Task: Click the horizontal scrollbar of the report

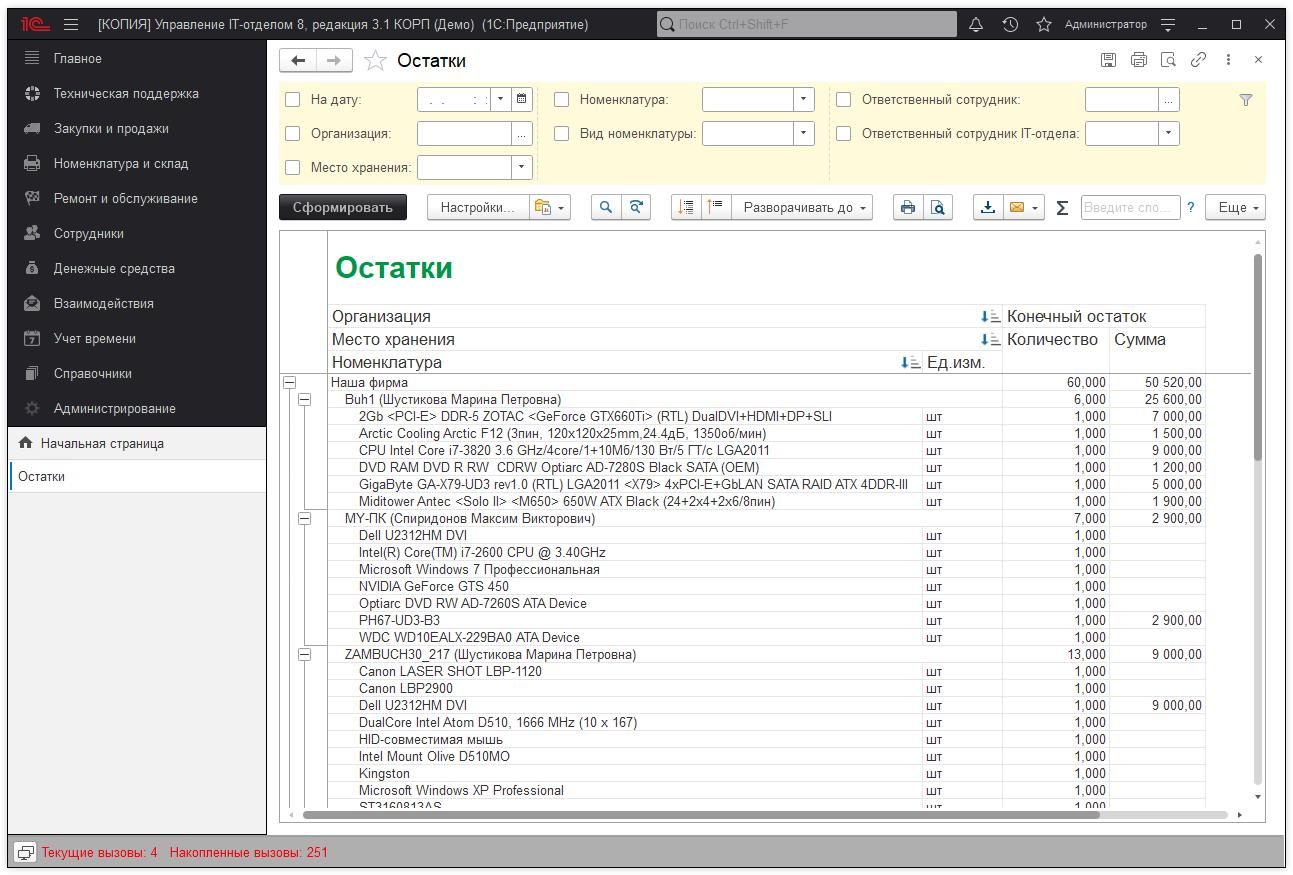Action: (x=700, y=815)
